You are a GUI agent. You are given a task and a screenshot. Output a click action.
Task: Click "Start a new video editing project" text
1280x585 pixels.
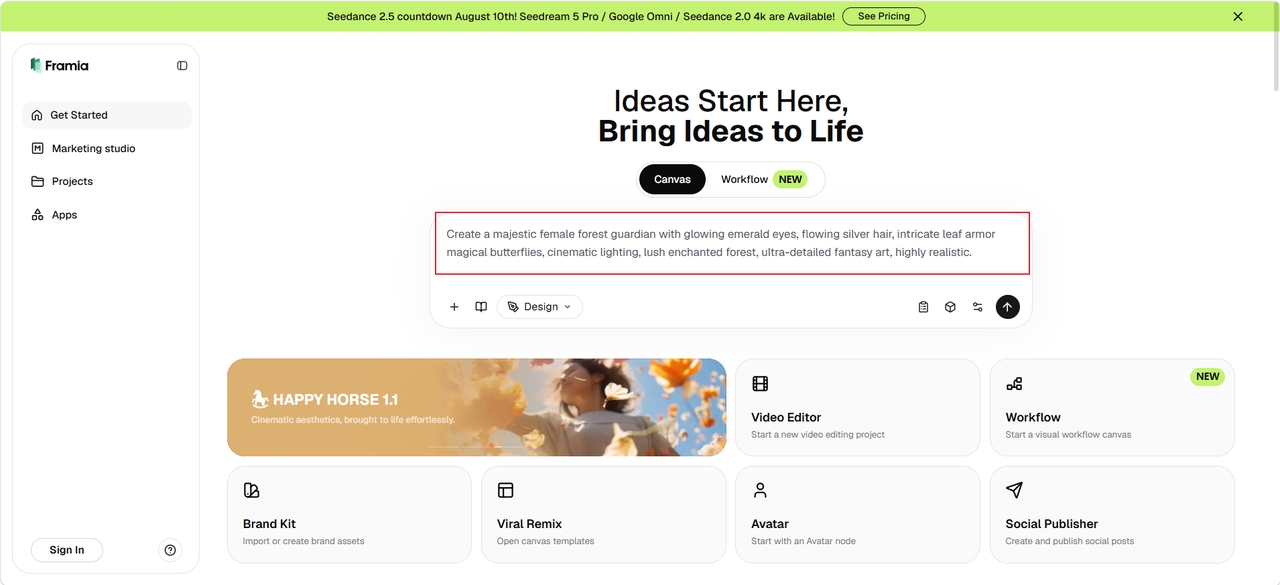pos(818,435)
